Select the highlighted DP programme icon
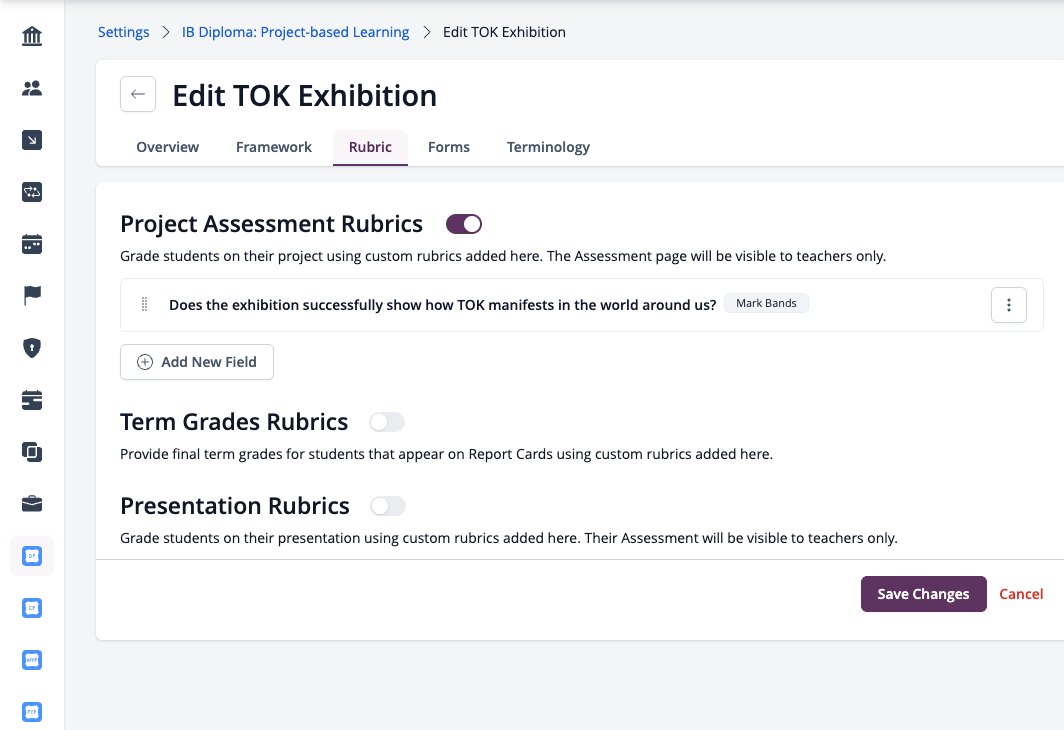Image resolution: width=1064 pixels, height=730 pixels. [x=32, y=556]
